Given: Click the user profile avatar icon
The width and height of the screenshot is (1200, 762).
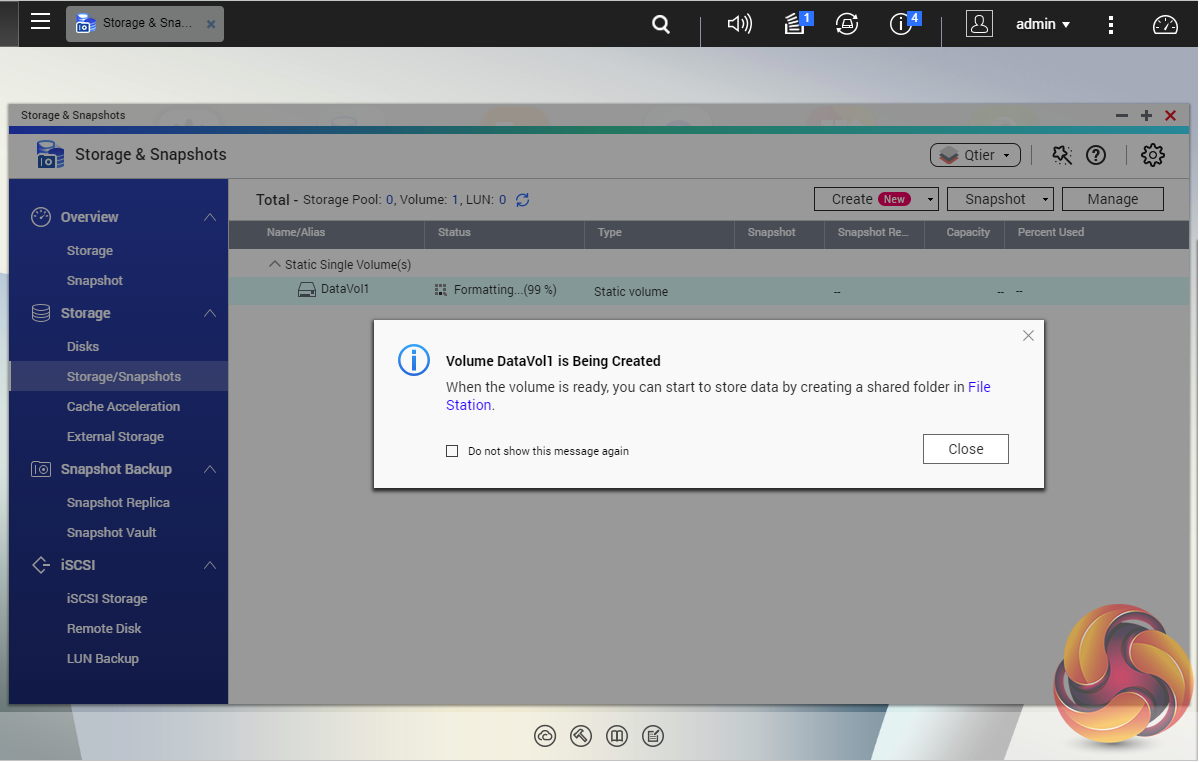Looking at the screenshot, I should [x=979, y=24].
